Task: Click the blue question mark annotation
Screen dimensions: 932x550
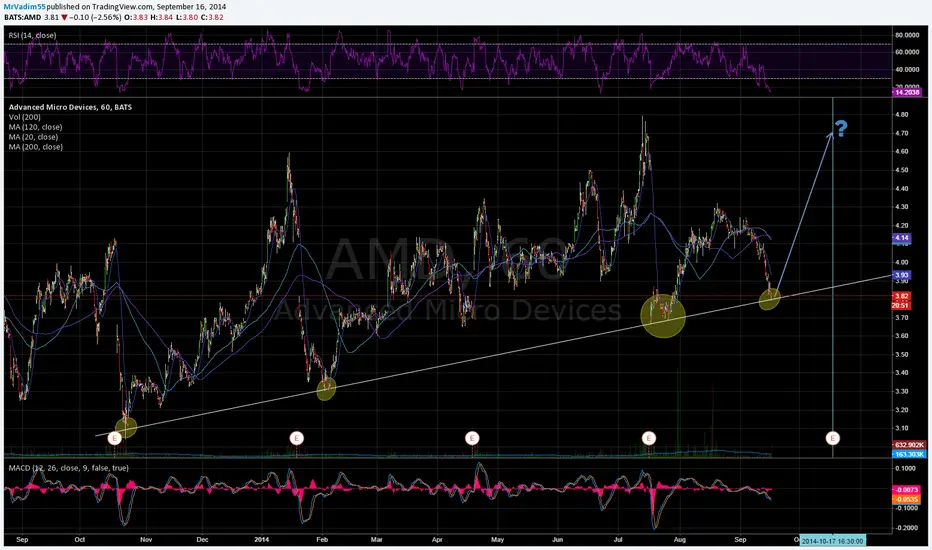Action: 840,128
